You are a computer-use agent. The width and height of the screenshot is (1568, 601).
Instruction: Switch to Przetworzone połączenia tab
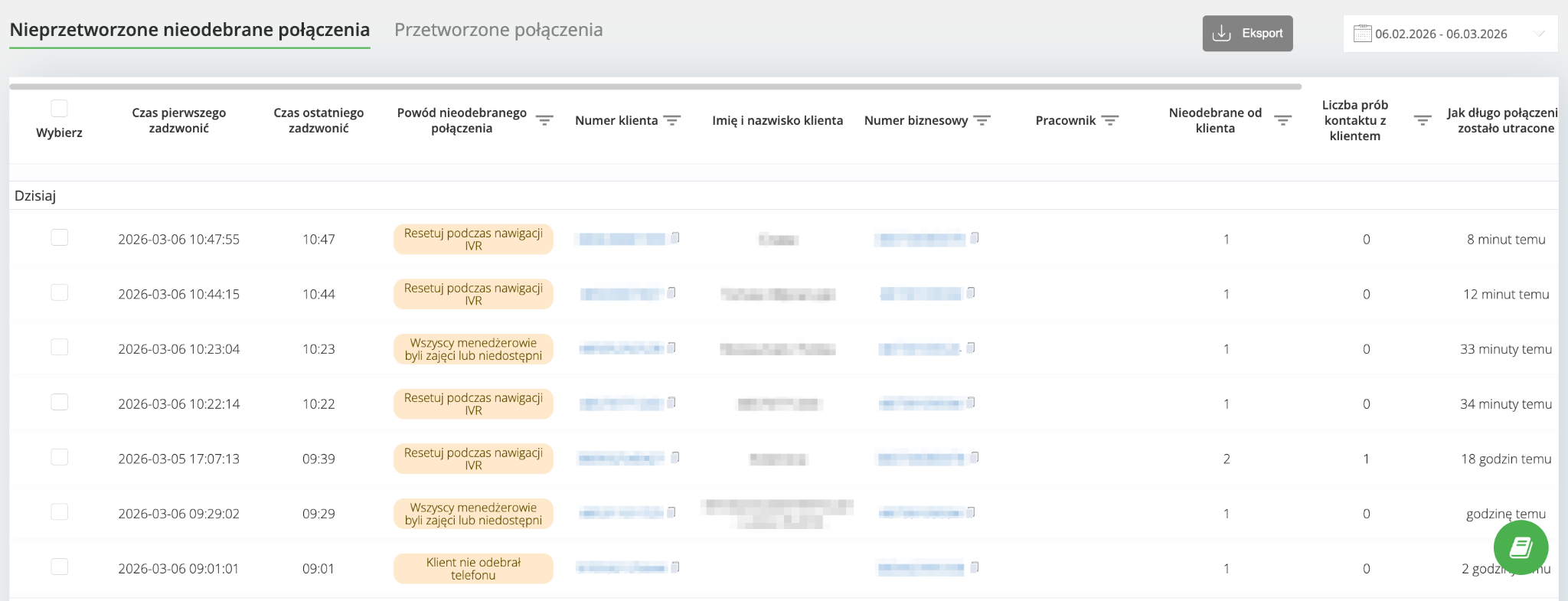pos(498,30)
